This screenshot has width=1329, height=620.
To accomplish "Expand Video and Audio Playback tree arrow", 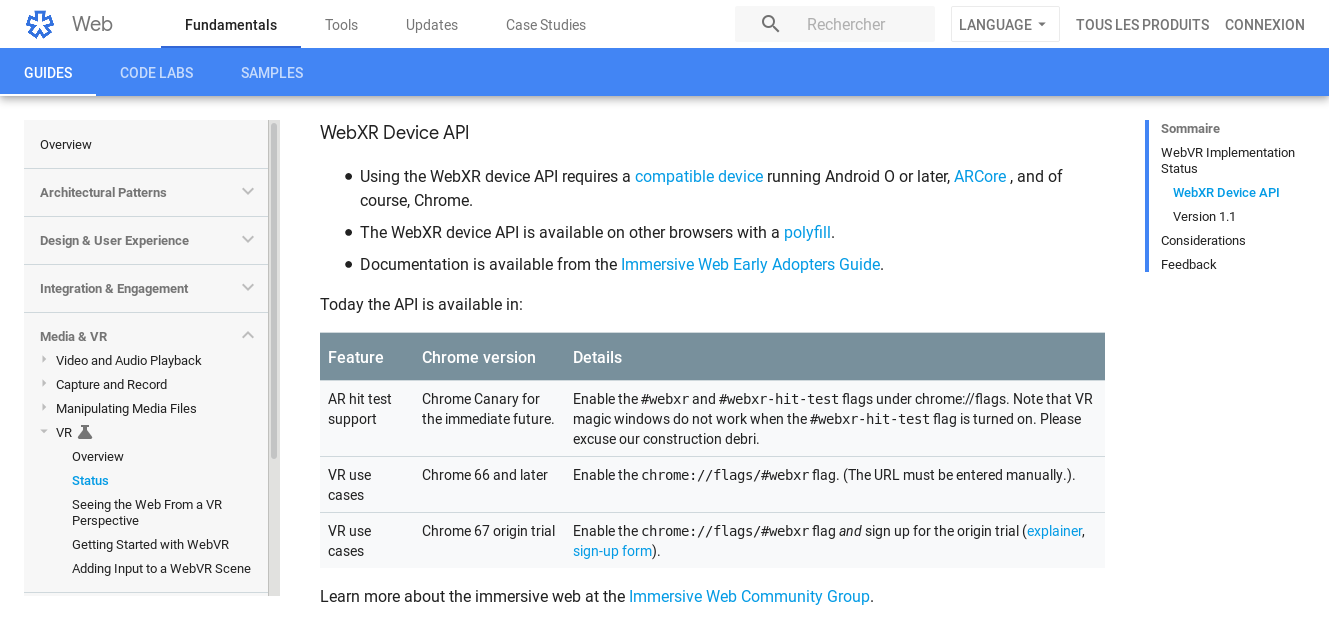I will click(44, 360).
